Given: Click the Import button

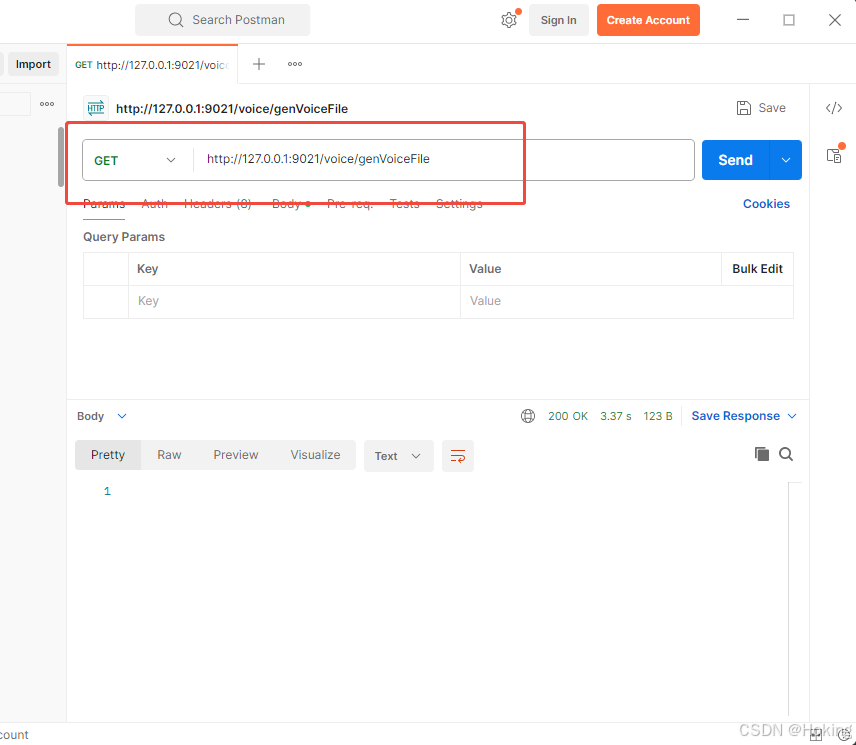Looking at the screenshot, I should tap(33, 64).
